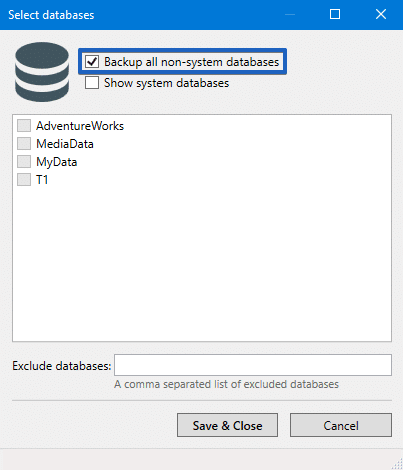
Task: Uncheck Backup all non-system databases checkbox
Action: pyautogui.click(x=92, y=62)
